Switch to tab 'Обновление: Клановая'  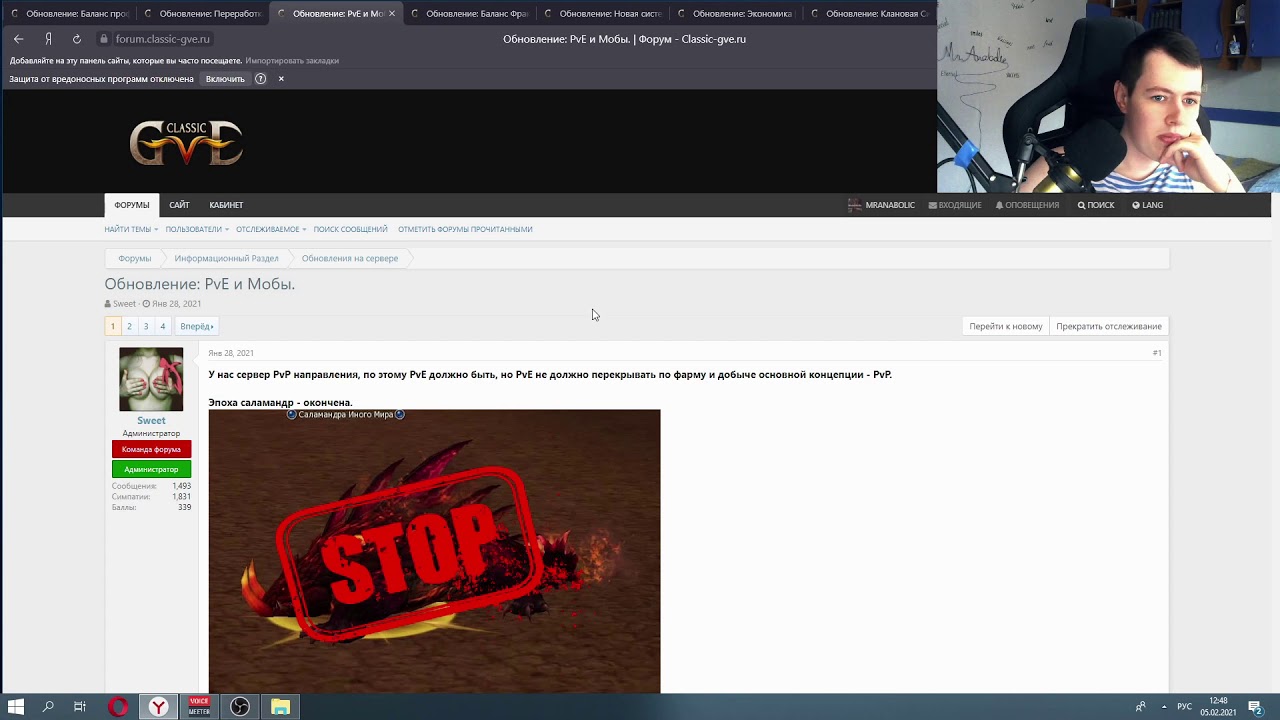(868, 14)
